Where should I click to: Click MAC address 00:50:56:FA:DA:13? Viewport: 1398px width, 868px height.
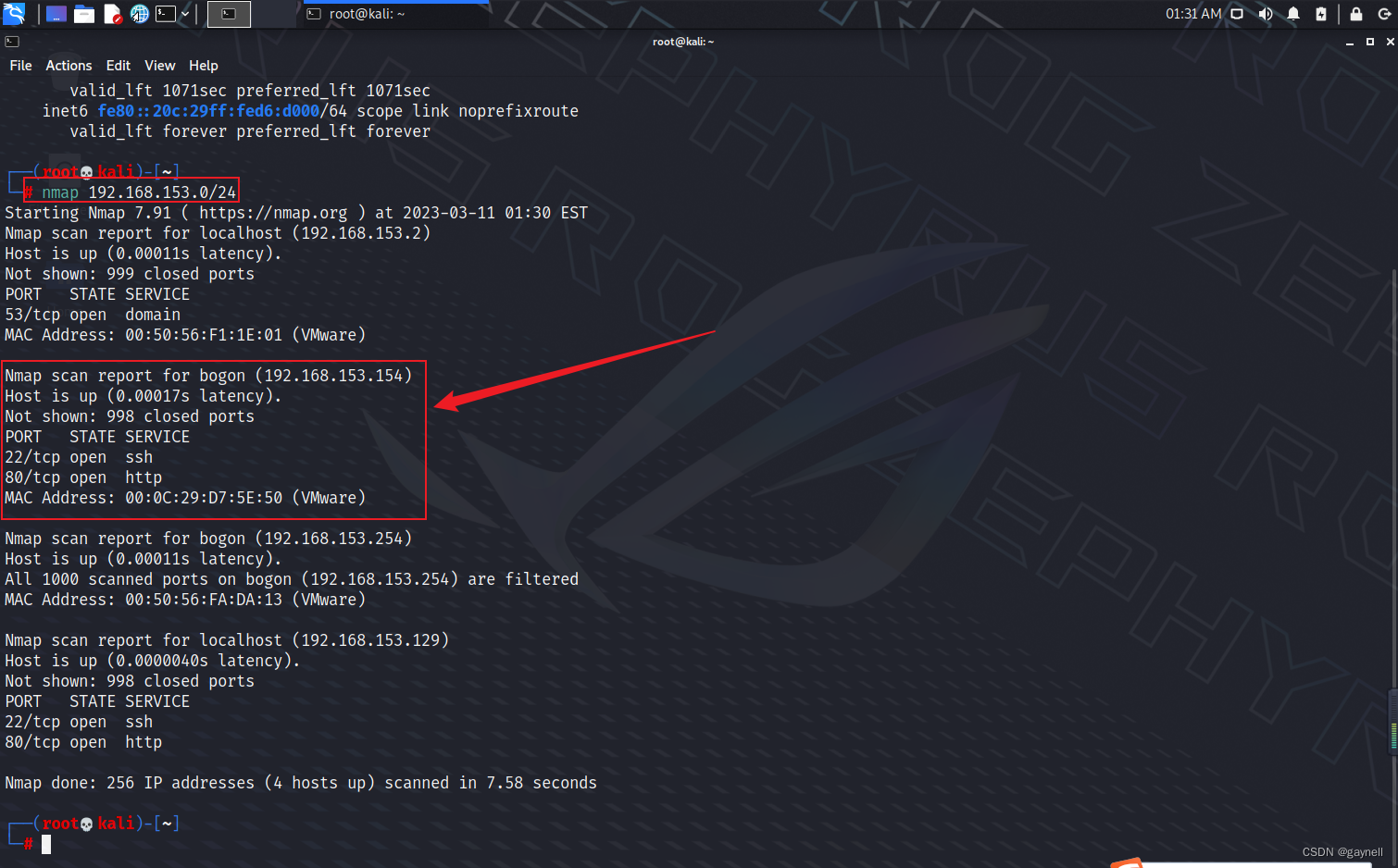204,600
